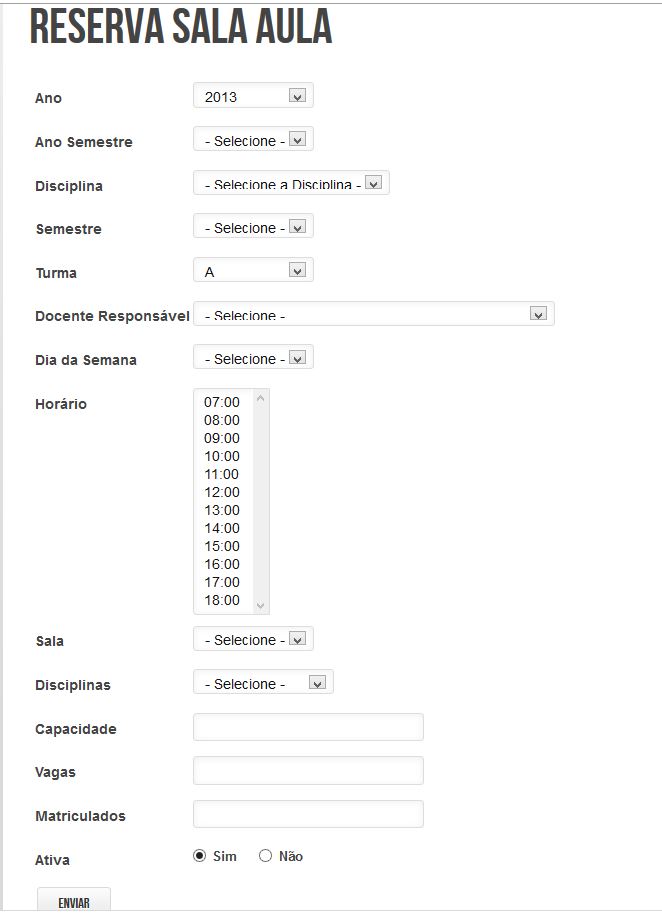
Task: Click into the Vagas text field
Action: pos(308,771)
